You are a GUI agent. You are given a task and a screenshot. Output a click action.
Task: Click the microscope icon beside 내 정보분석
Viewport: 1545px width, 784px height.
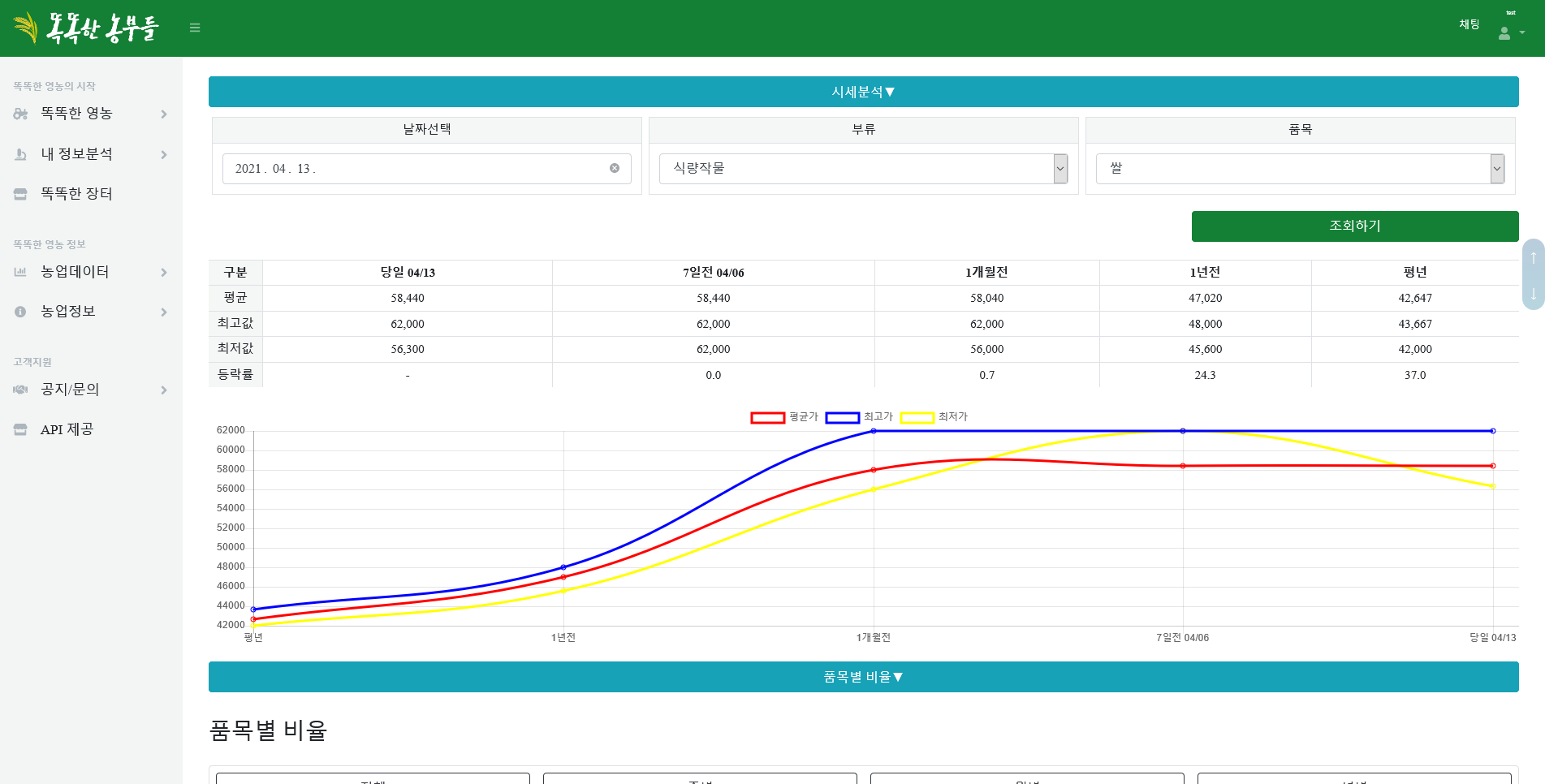point(20,154)
